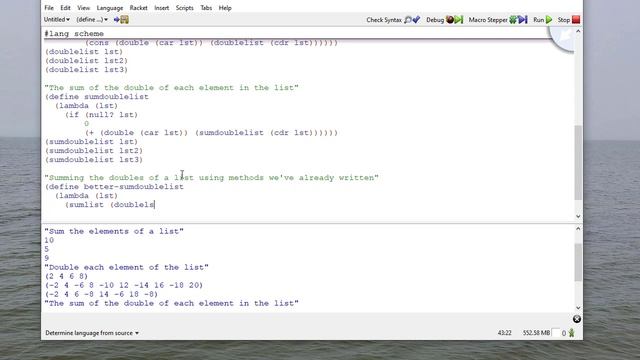The image size is (640, 360).
Task: Click the interactions pane scrollbar thumb
Action: (x=578, y=262)
